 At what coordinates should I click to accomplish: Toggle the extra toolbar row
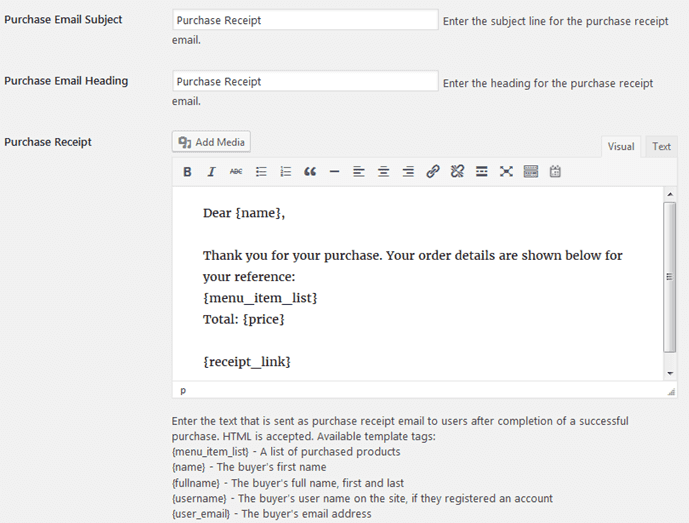pos(530,172)
